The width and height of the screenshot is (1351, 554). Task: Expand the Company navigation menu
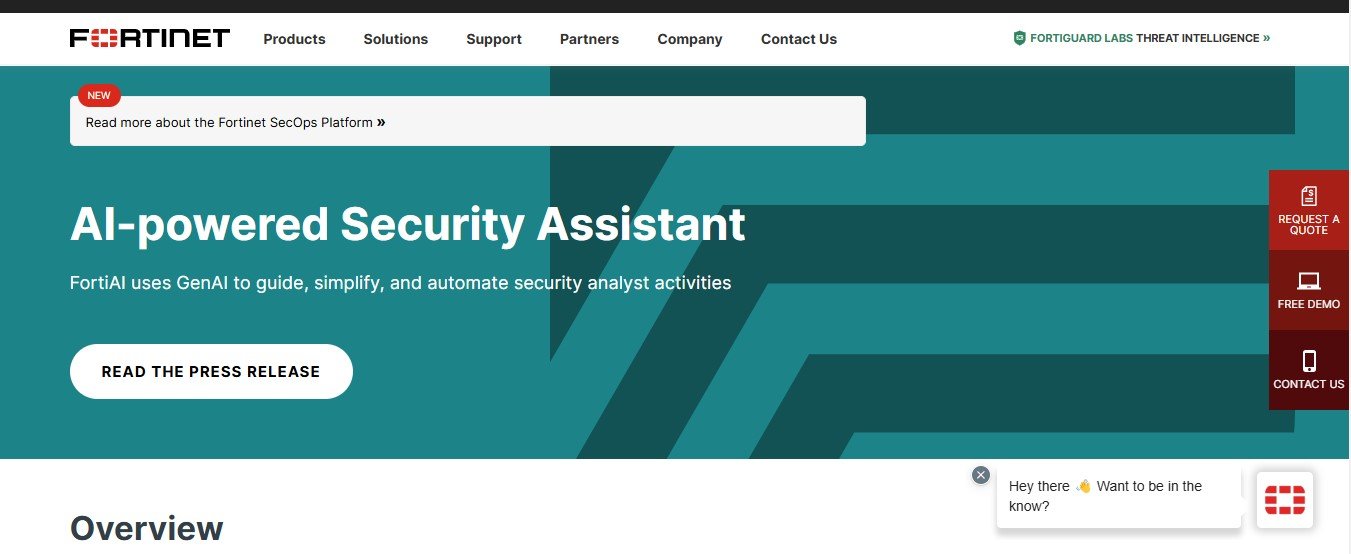(689, 39)
